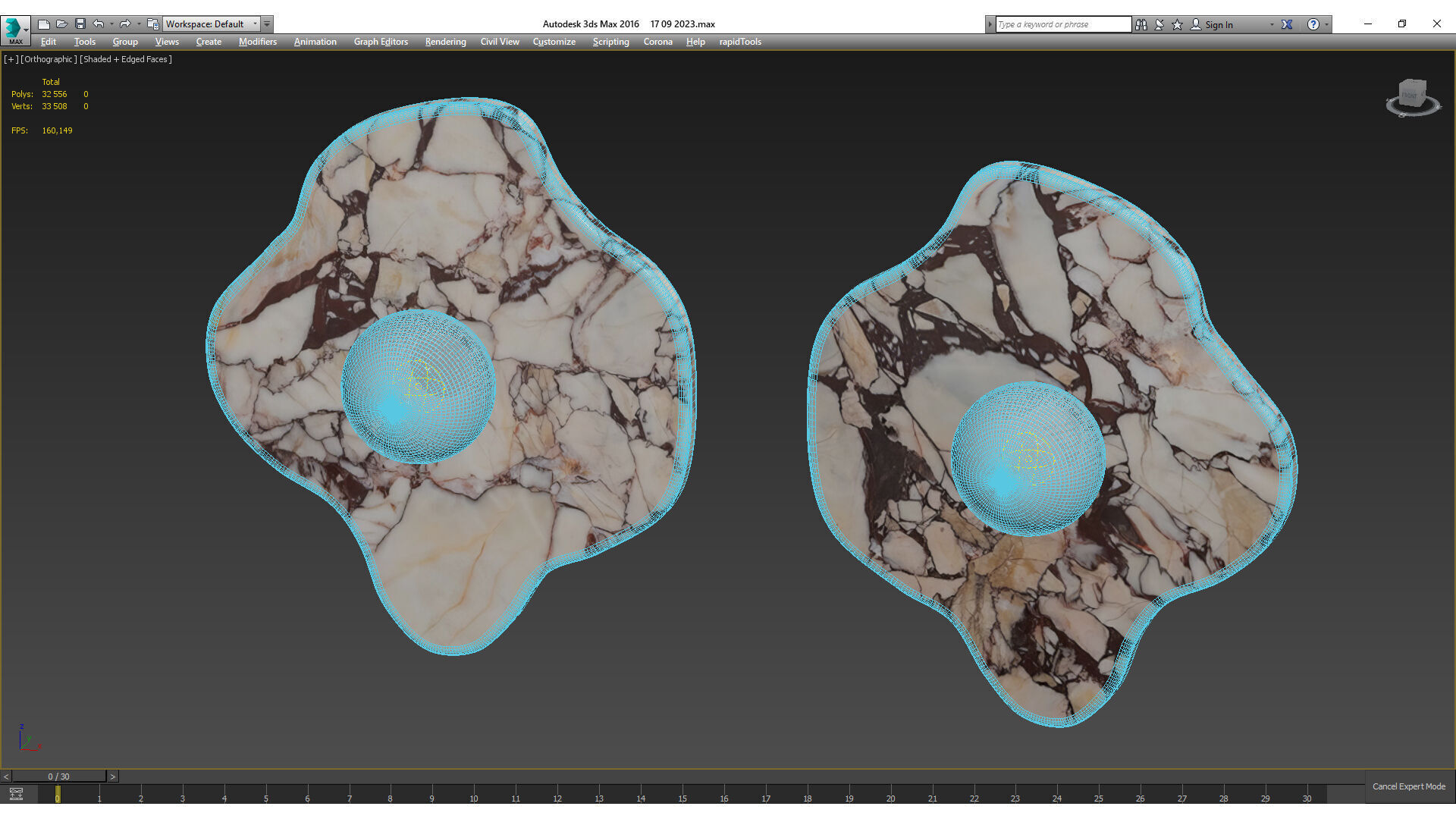Screen dimensions: 1456x819
Task: Open the Customize Quick Access Toolbar dropdown
Action: tap(267, 24)
